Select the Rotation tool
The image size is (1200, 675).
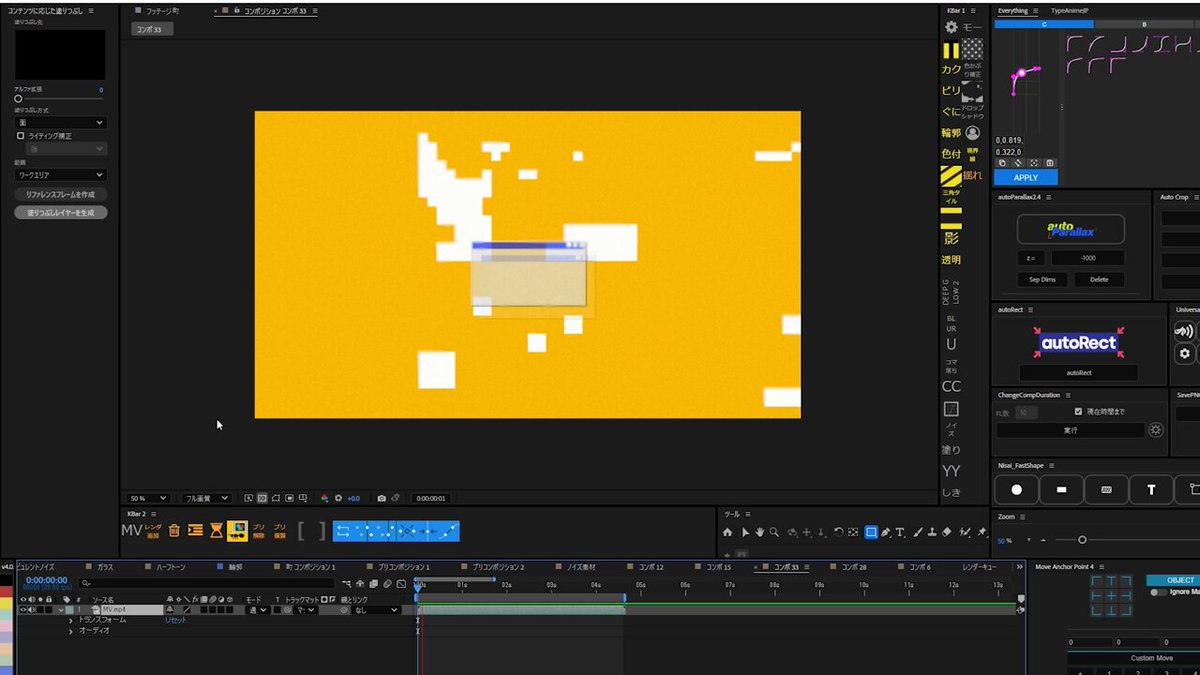(x=838, y=532)
